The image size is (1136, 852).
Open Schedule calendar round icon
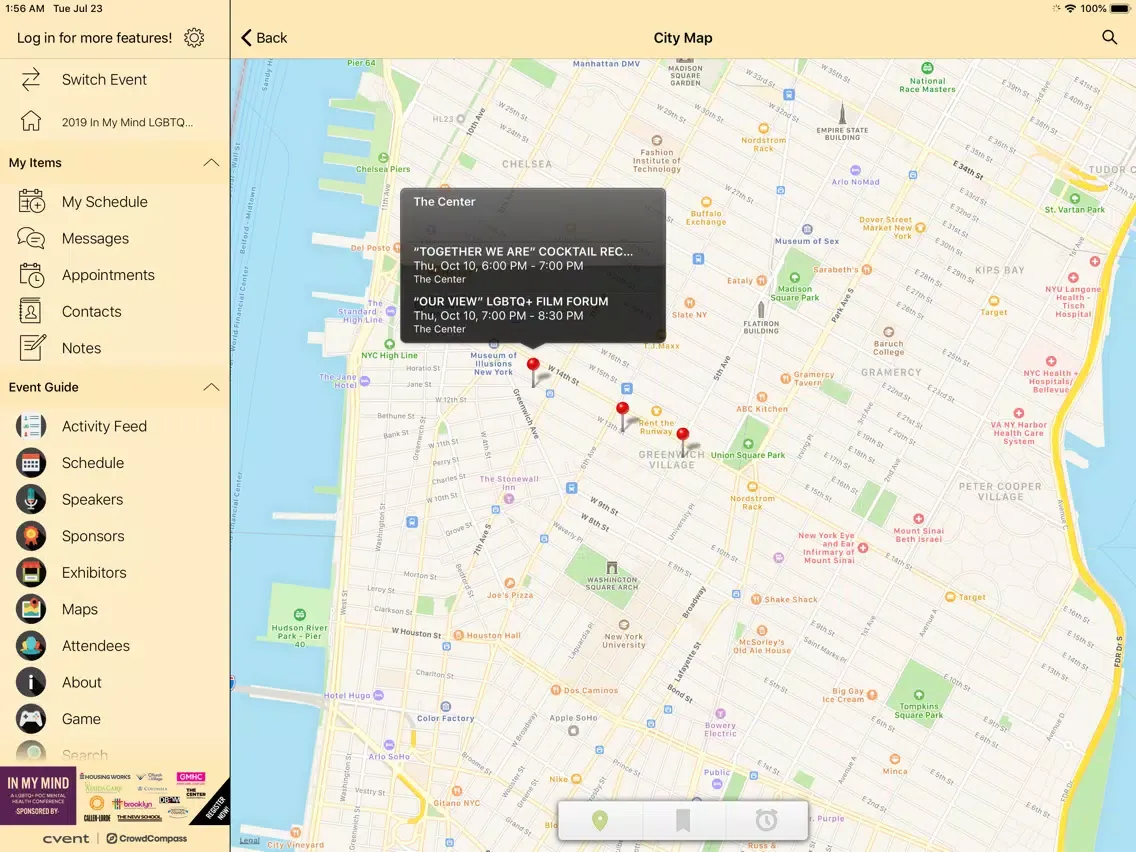click(31, 463)
